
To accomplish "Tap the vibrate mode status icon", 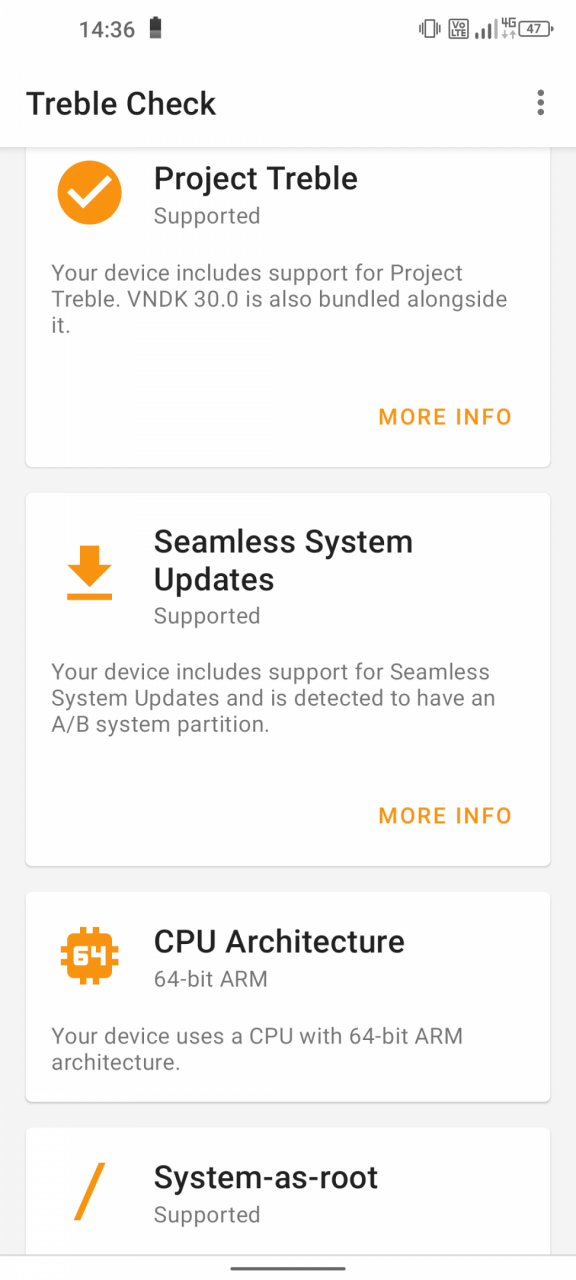I will point(430,29).
